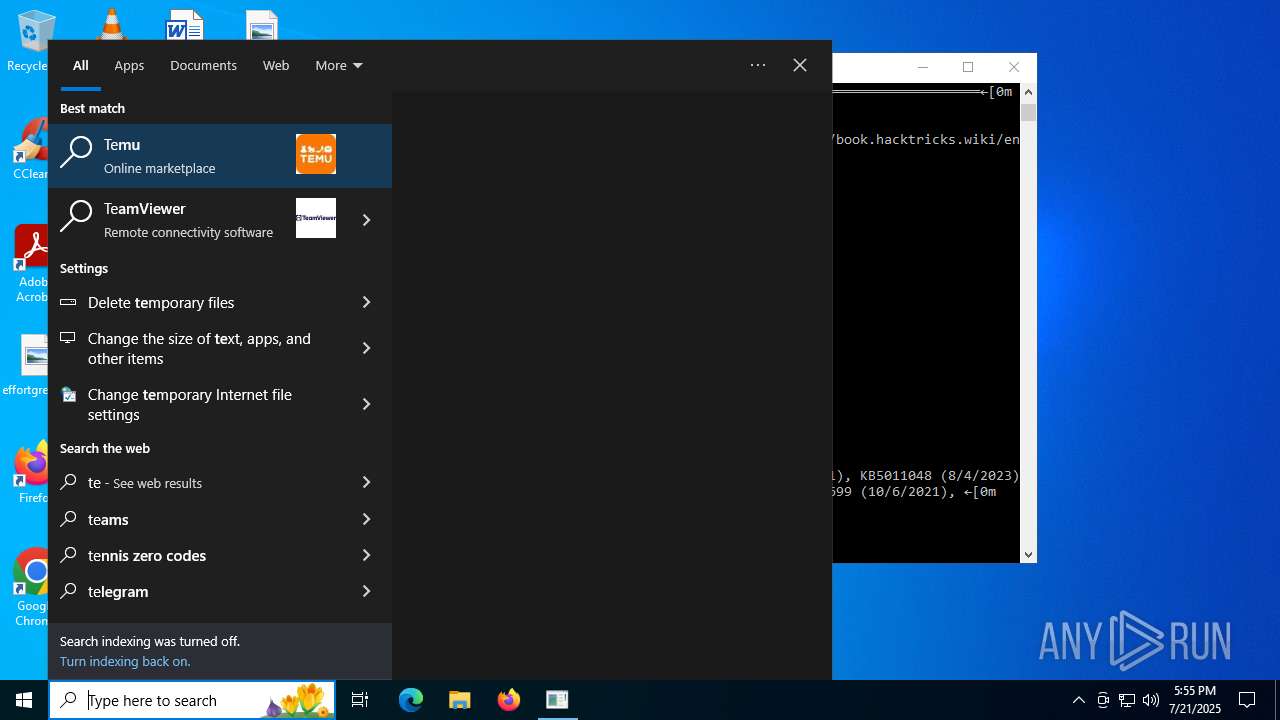Select the 'telegram' web suggestion
1280x720 pixels.
point(194,591)
